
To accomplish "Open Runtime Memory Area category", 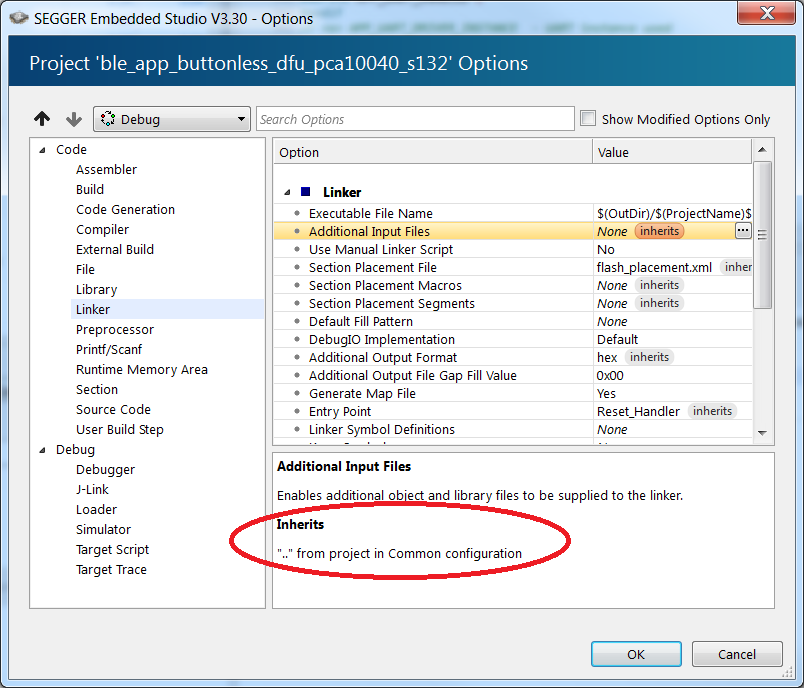I will 142,370.
